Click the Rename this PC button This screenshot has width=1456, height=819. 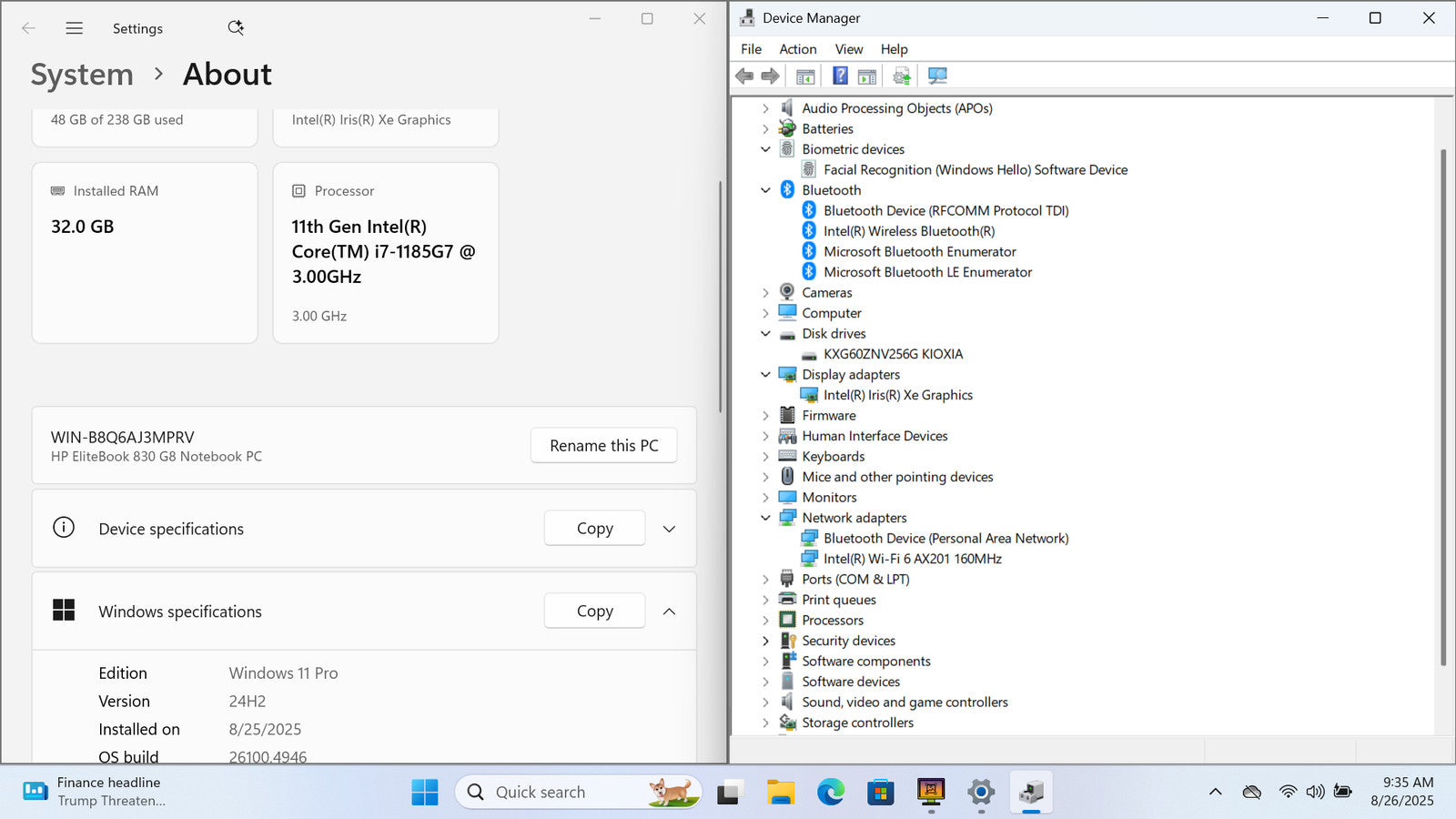(603, 446)
